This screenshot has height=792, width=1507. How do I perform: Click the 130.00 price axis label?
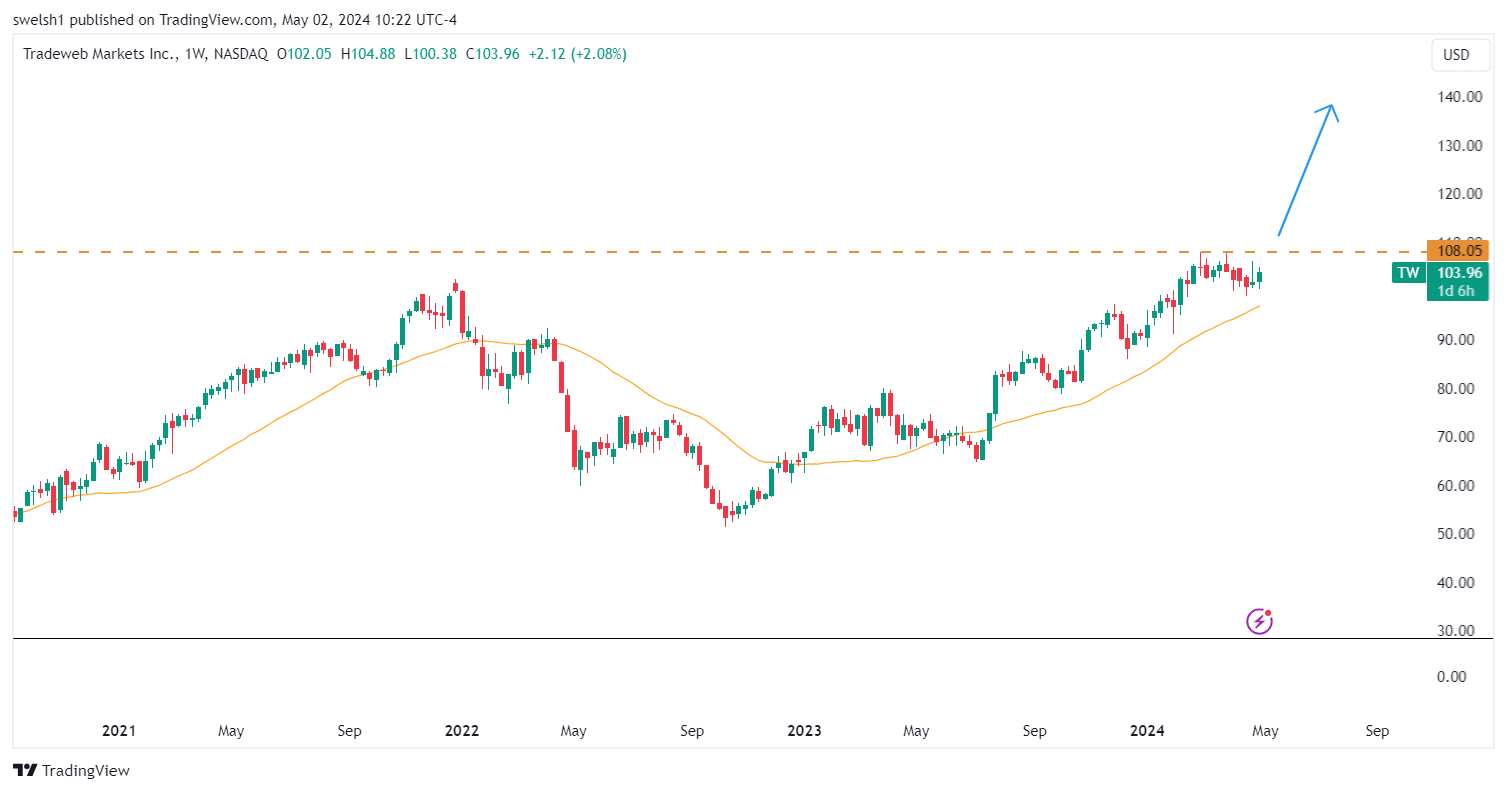click(1460, 146)
